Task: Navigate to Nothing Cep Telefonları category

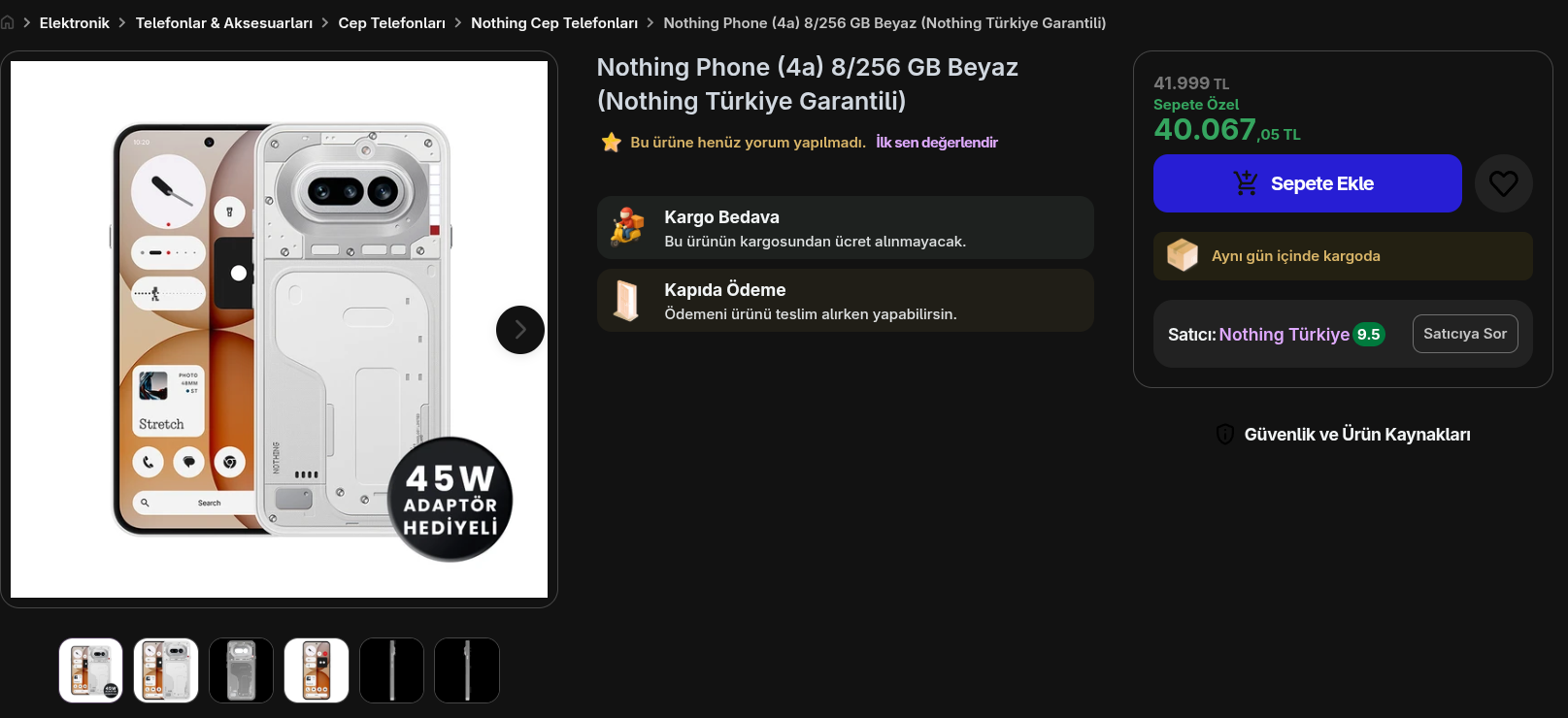Action: click(x=554, y=22)
